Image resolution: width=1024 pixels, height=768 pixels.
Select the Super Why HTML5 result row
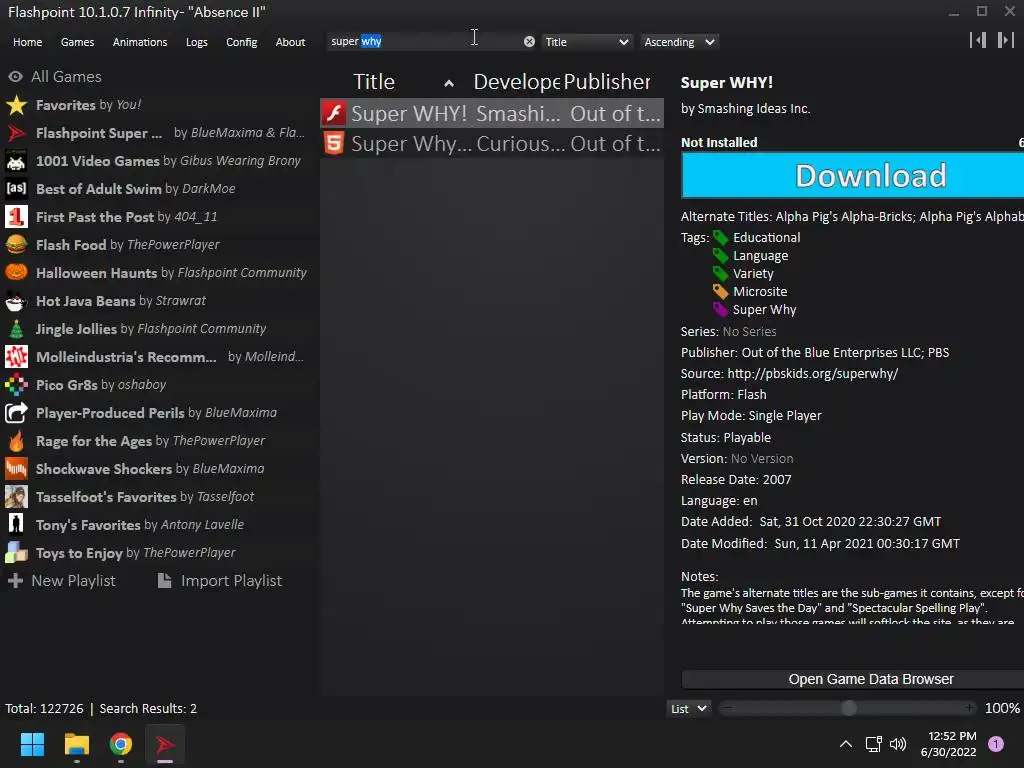tap(492, 143)
